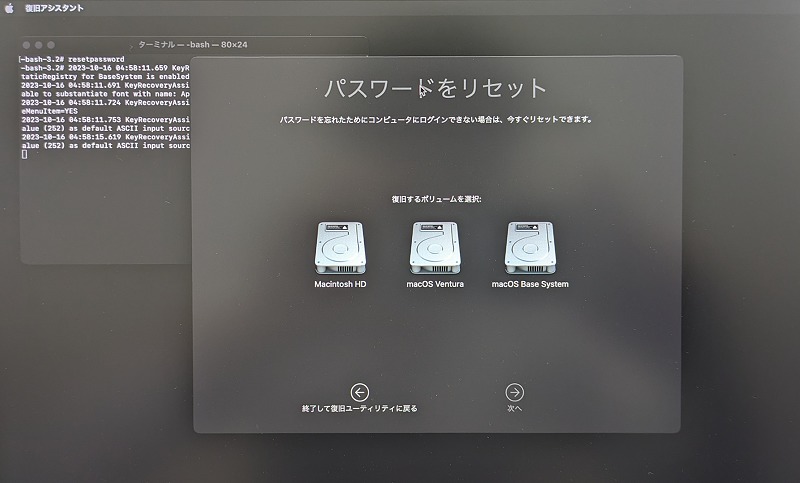Click the next arrow circle icon

pos(514,392)
